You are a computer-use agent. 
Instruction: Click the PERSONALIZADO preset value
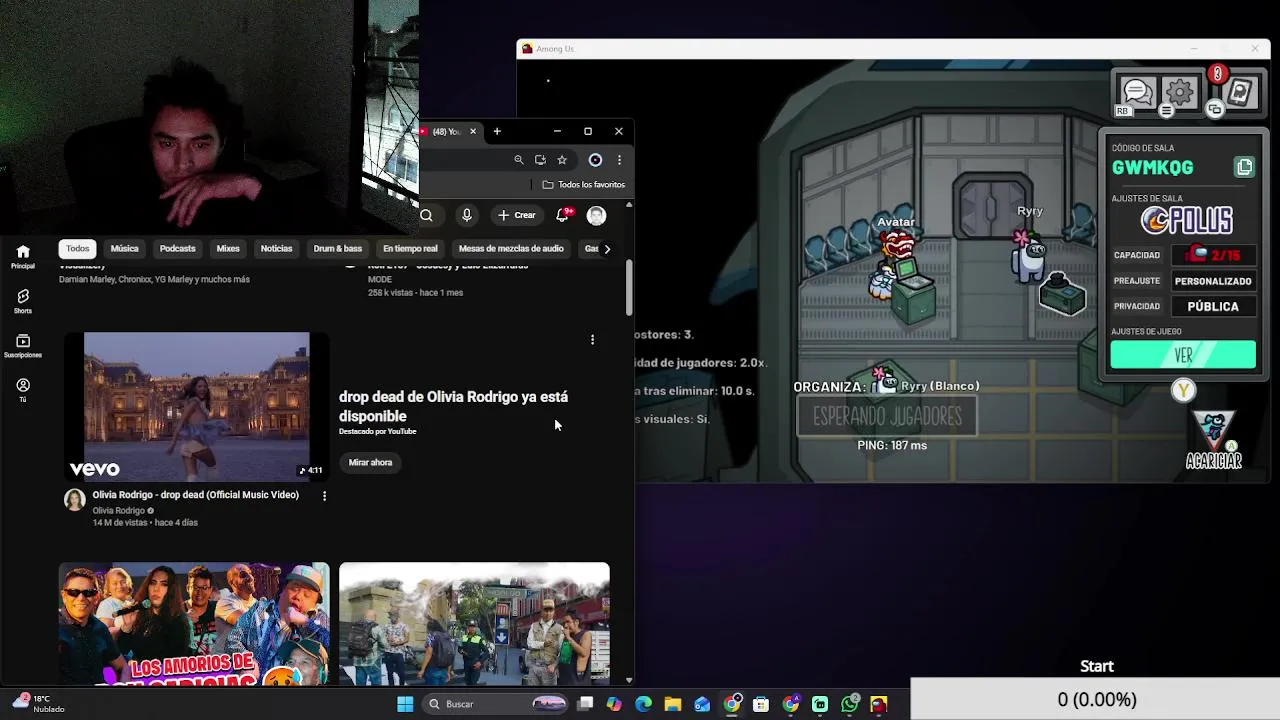(1213, 281)
